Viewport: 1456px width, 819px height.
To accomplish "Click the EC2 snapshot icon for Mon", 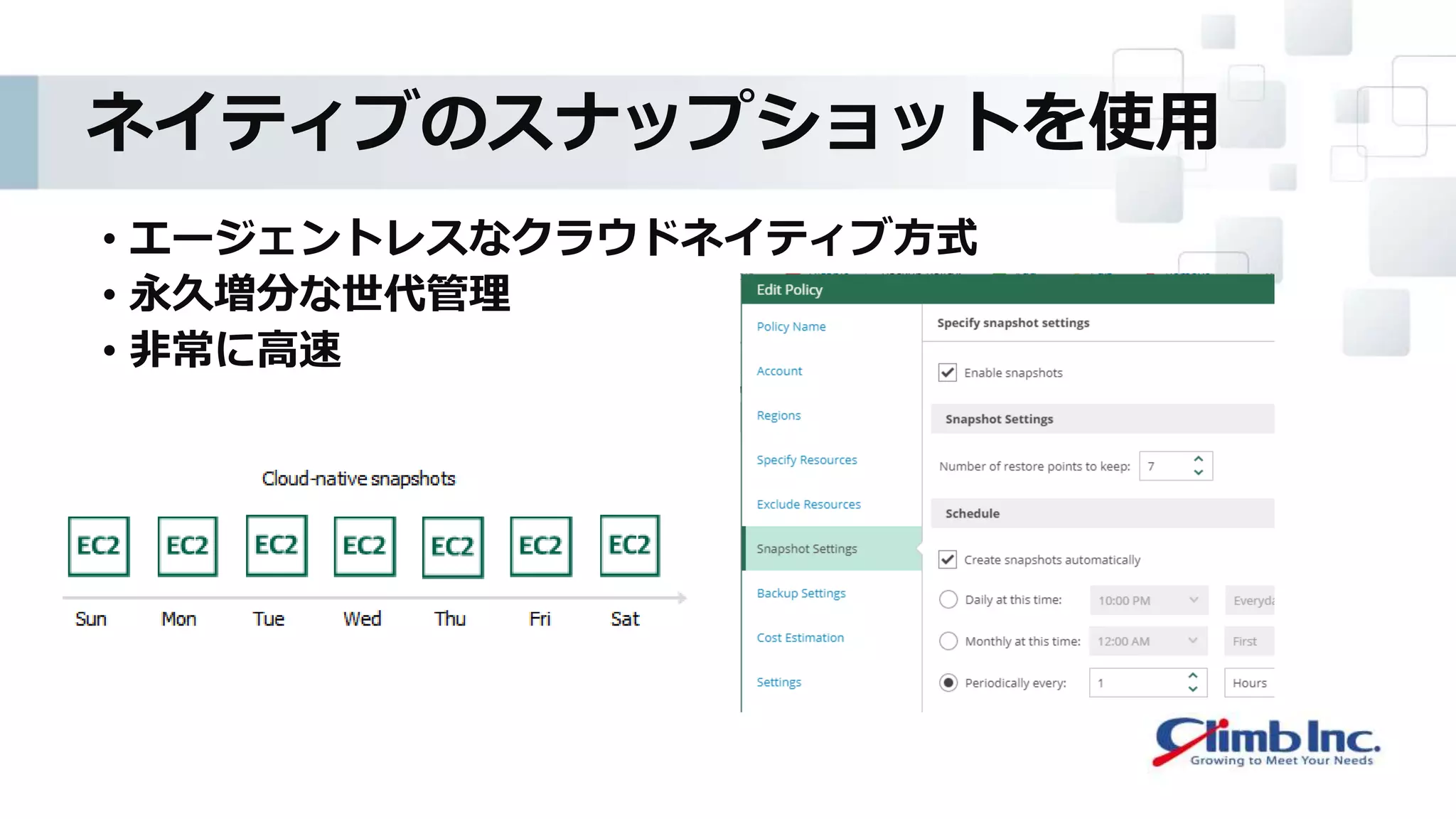I will pos(188,546).
